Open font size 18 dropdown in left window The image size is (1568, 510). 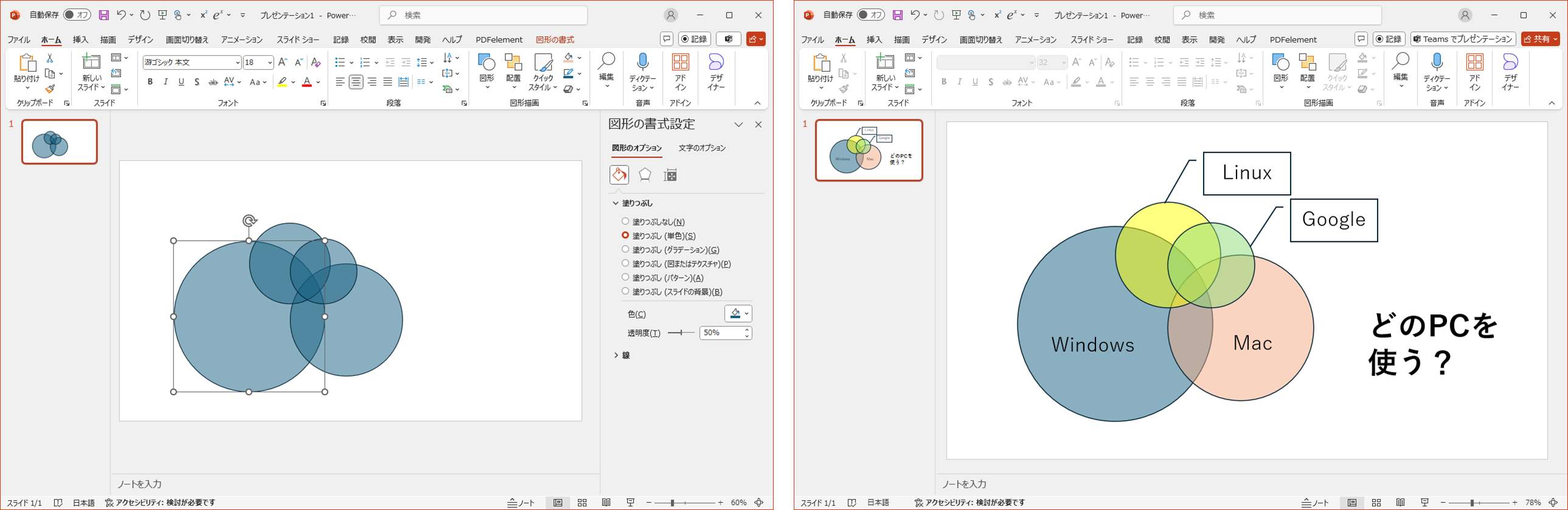pos(269,63)
